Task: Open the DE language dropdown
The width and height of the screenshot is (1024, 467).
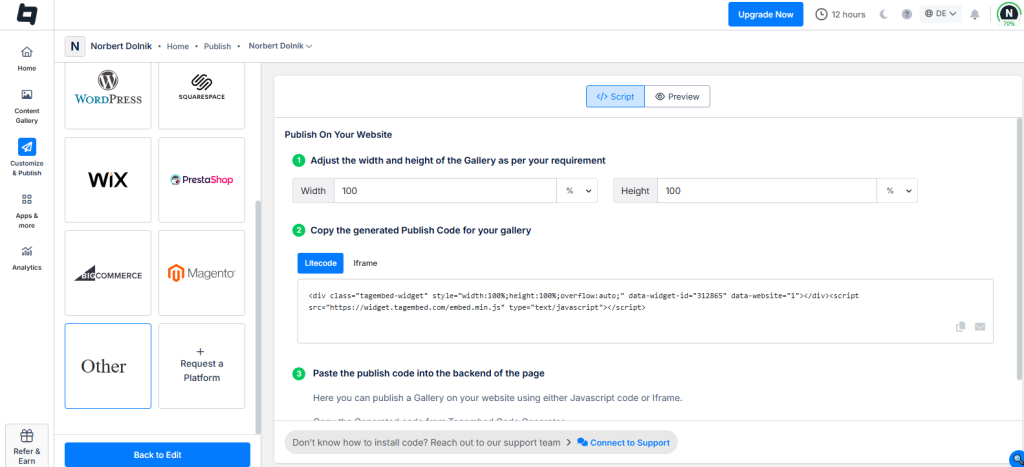Action: click(940, 14)
